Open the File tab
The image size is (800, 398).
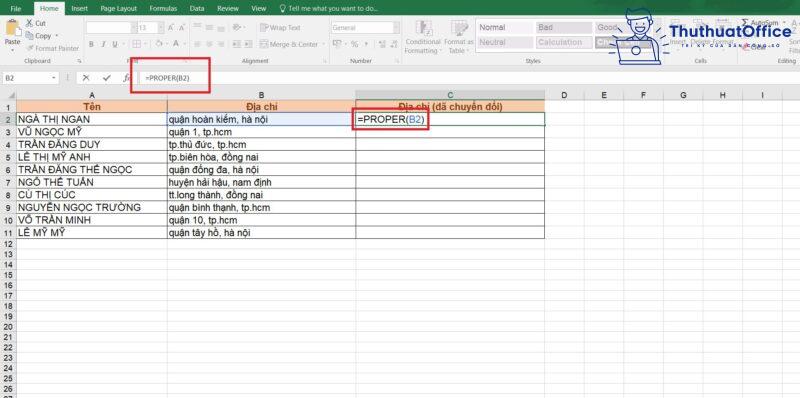tap(16, 9)
